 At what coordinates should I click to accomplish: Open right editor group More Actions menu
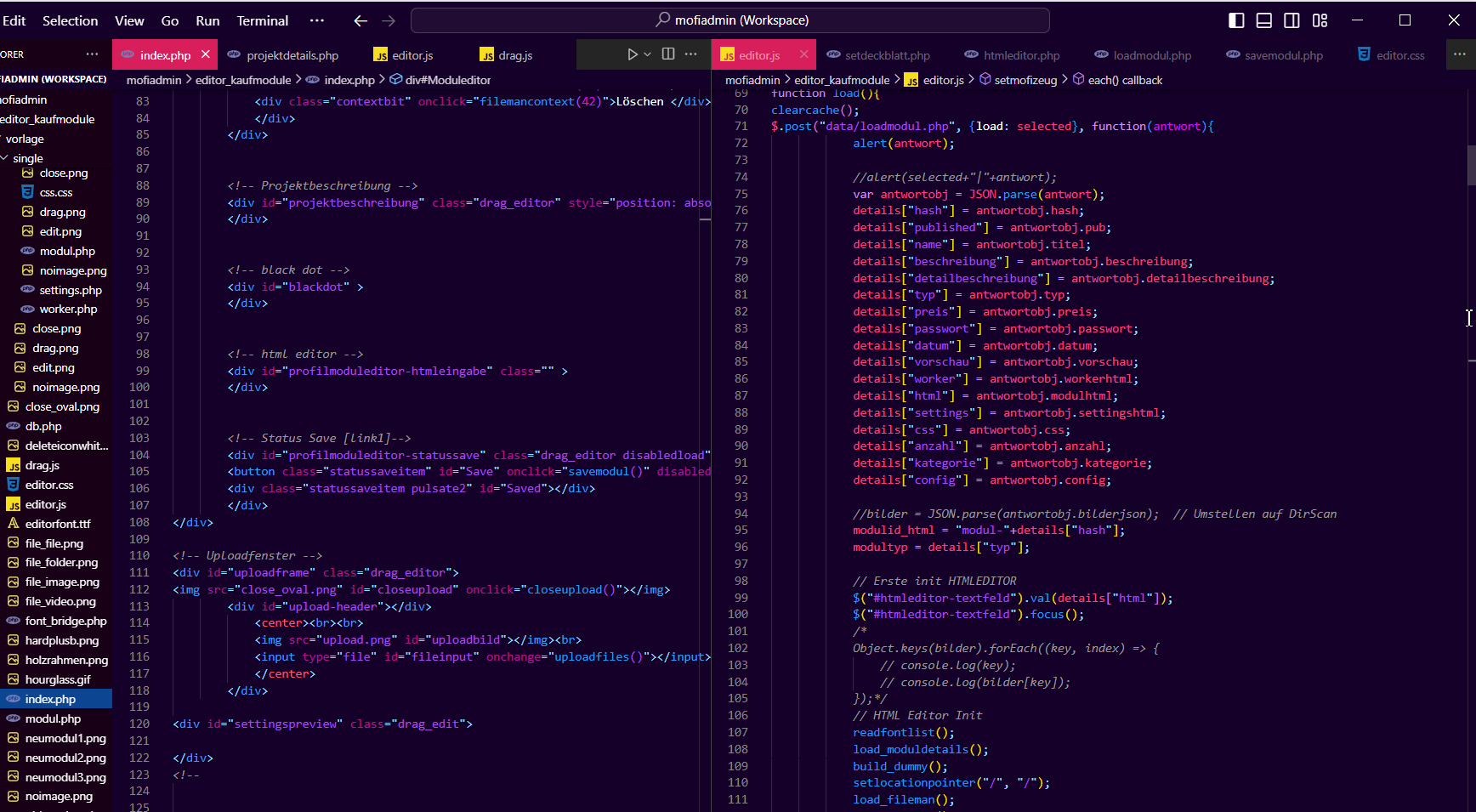(1460, 54)
